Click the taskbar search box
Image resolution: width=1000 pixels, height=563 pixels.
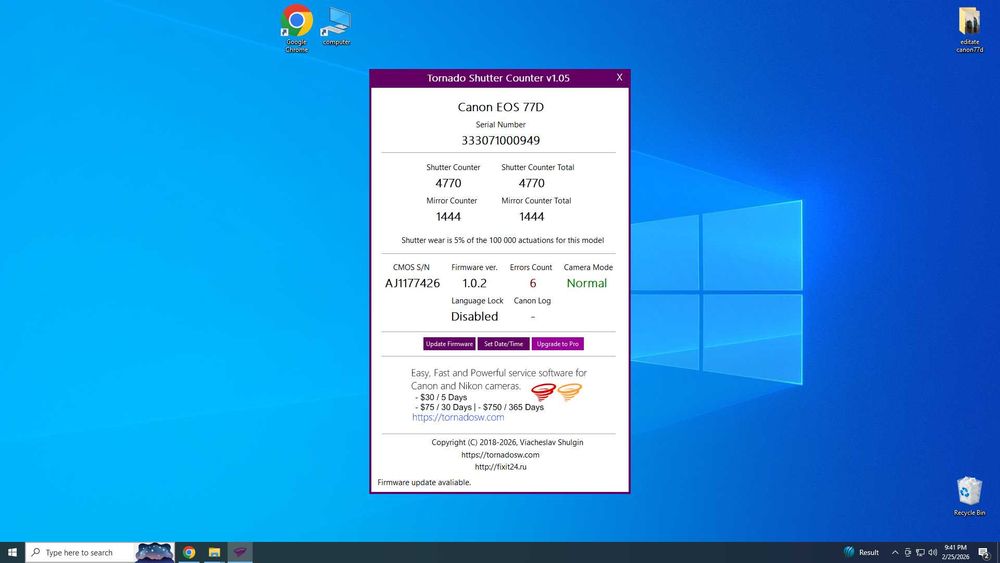point(80,552)
